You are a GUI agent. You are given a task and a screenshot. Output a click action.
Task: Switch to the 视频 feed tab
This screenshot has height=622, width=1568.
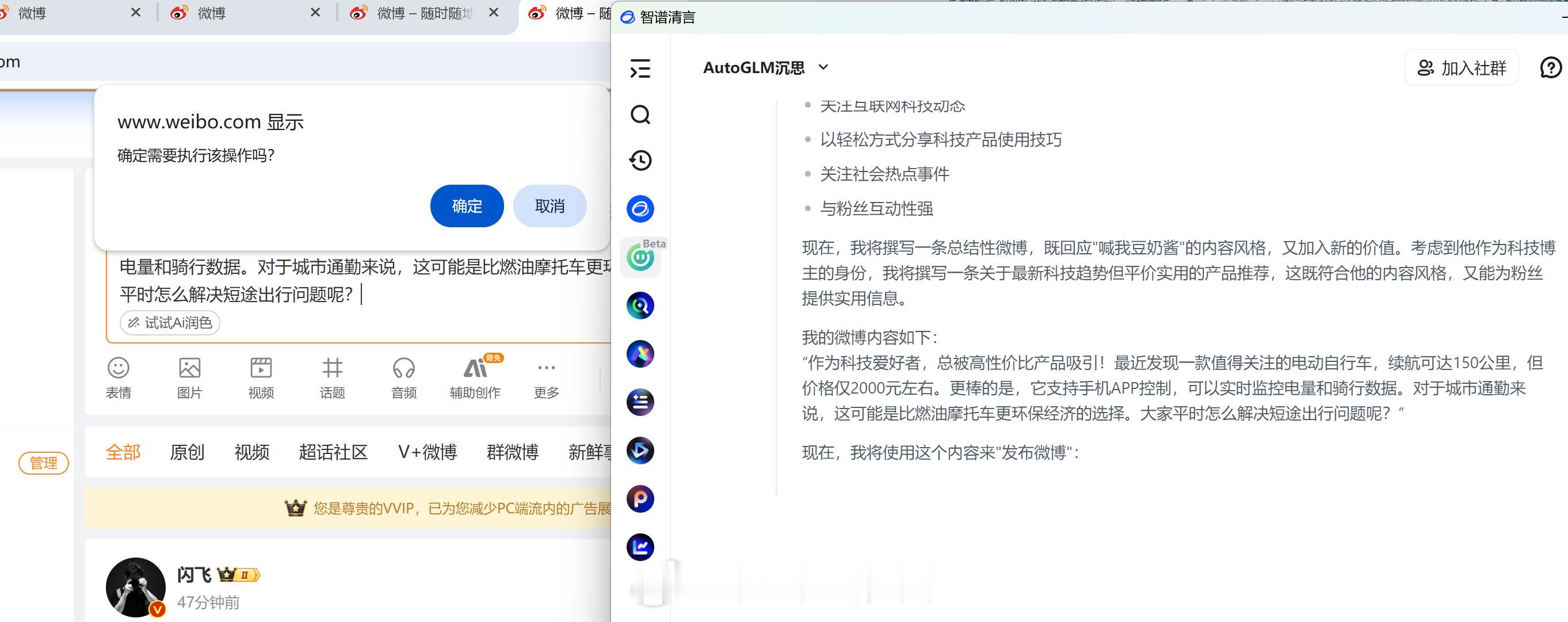click(251, 452)
